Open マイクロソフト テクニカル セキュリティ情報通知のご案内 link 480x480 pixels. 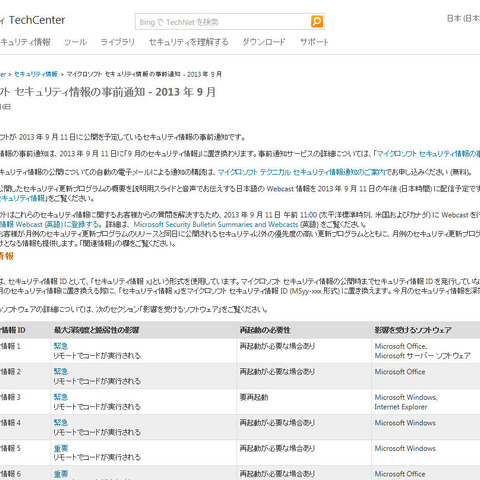[x=301, y=172]
